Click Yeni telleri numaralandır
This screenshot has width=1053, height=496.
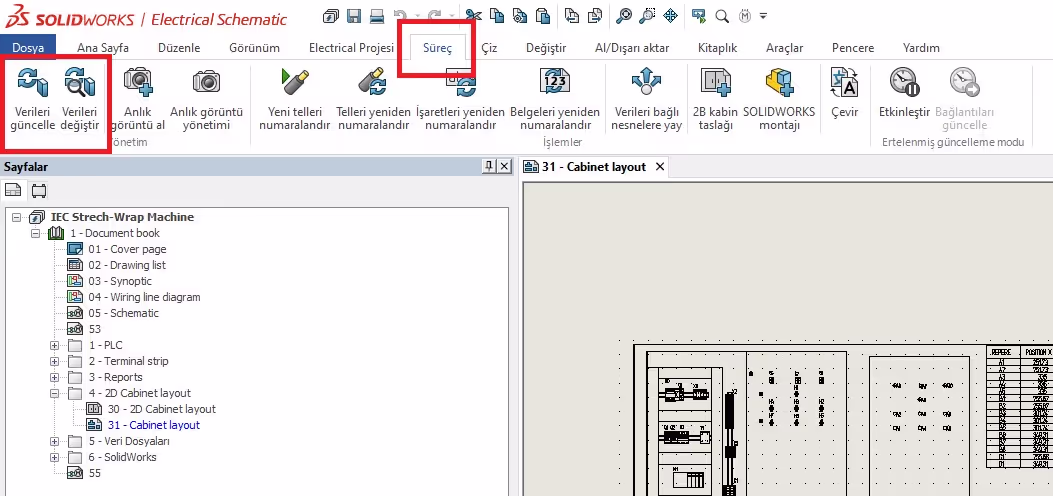pyautogui.click(x=295, y=83)
